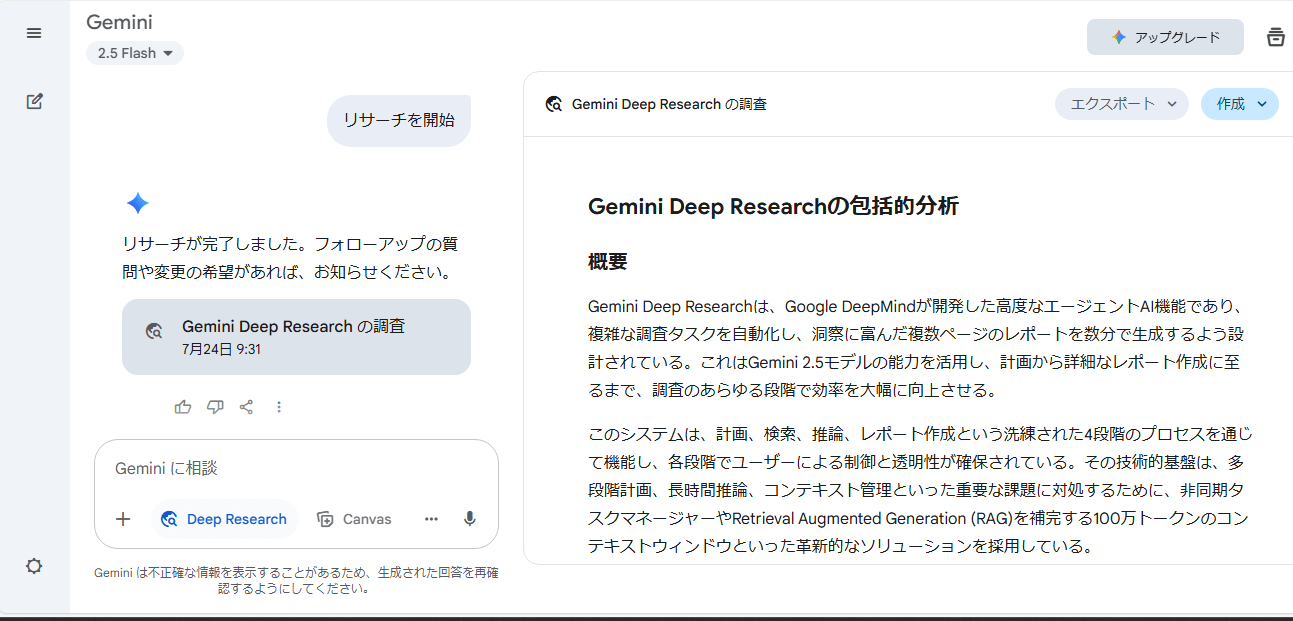Click the thumbs up icon on the response
Viewport: 1293px width, 621px height.
pos(182,407)
